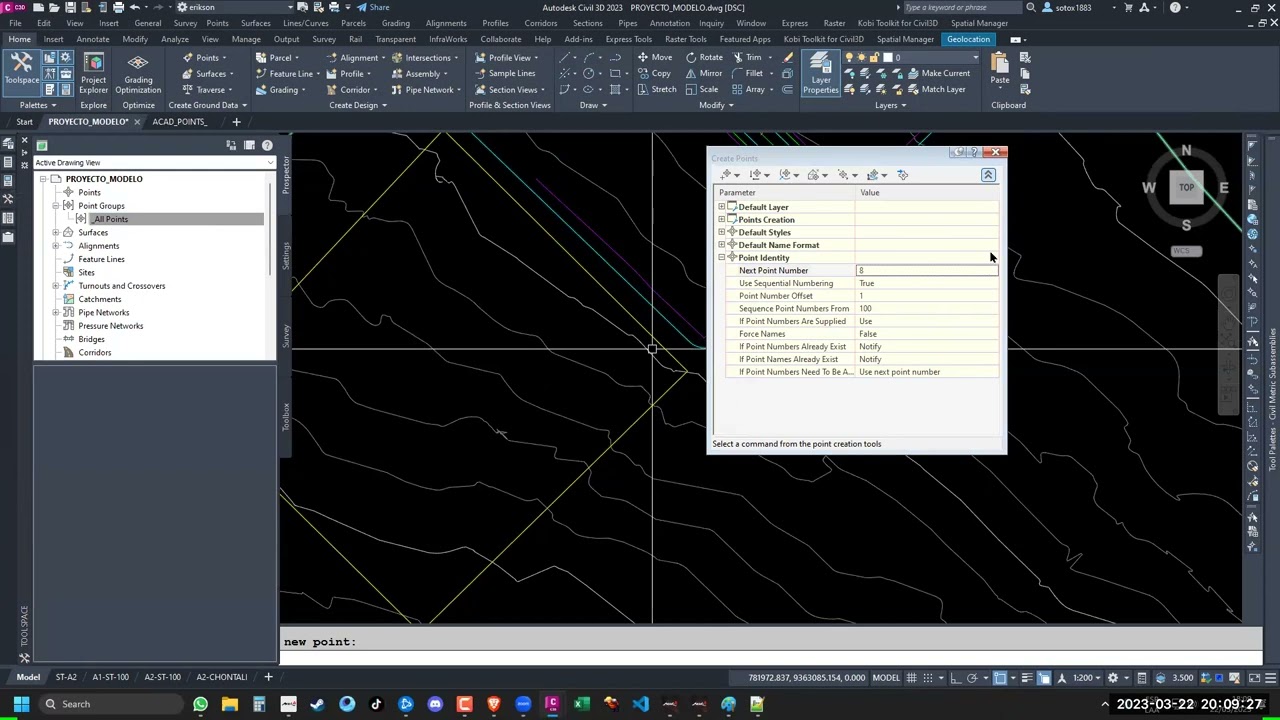
Task: Expand the Default Styles parameter group
Action: pyautogui.click(x=722, y=232)
